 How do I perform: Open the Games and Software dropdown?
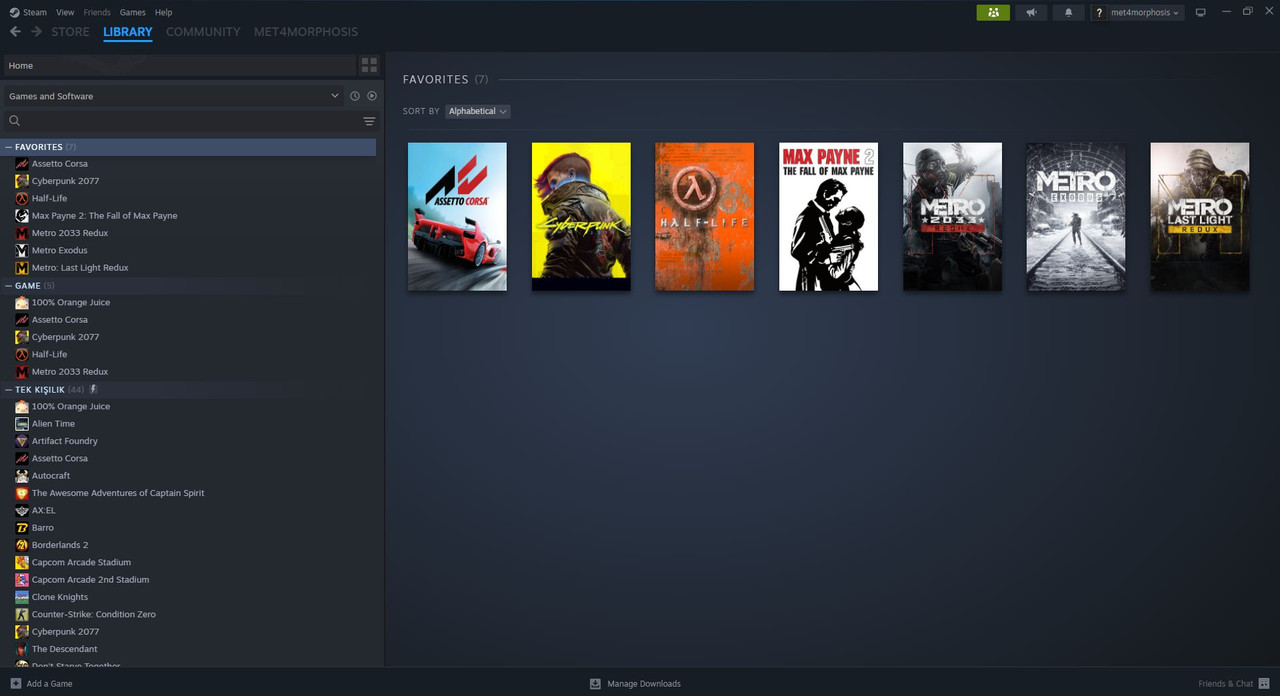pyautogui.click(x=173, y=96)
